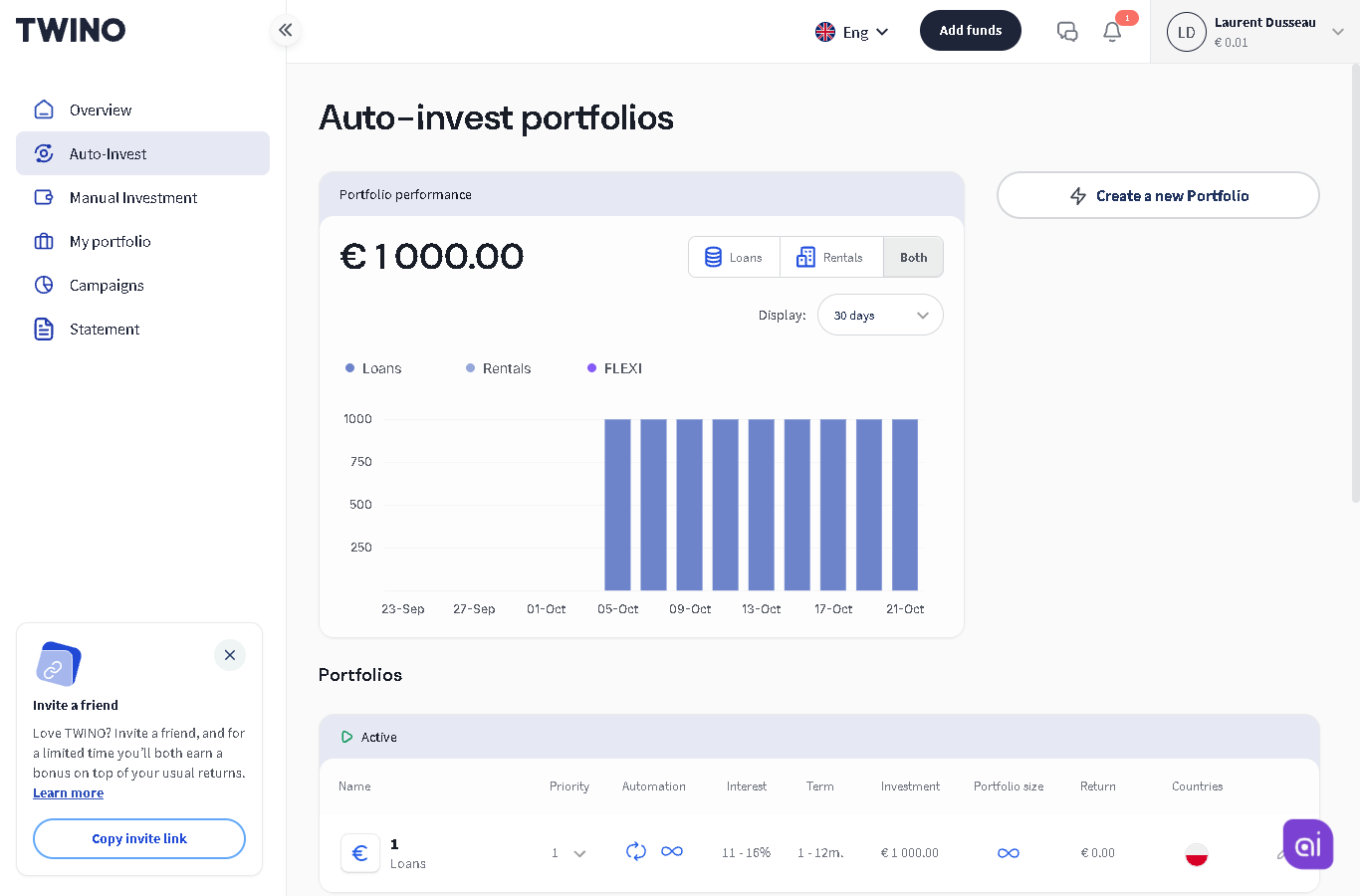
Task: Close the Invite a friend card
Action: 230,655
